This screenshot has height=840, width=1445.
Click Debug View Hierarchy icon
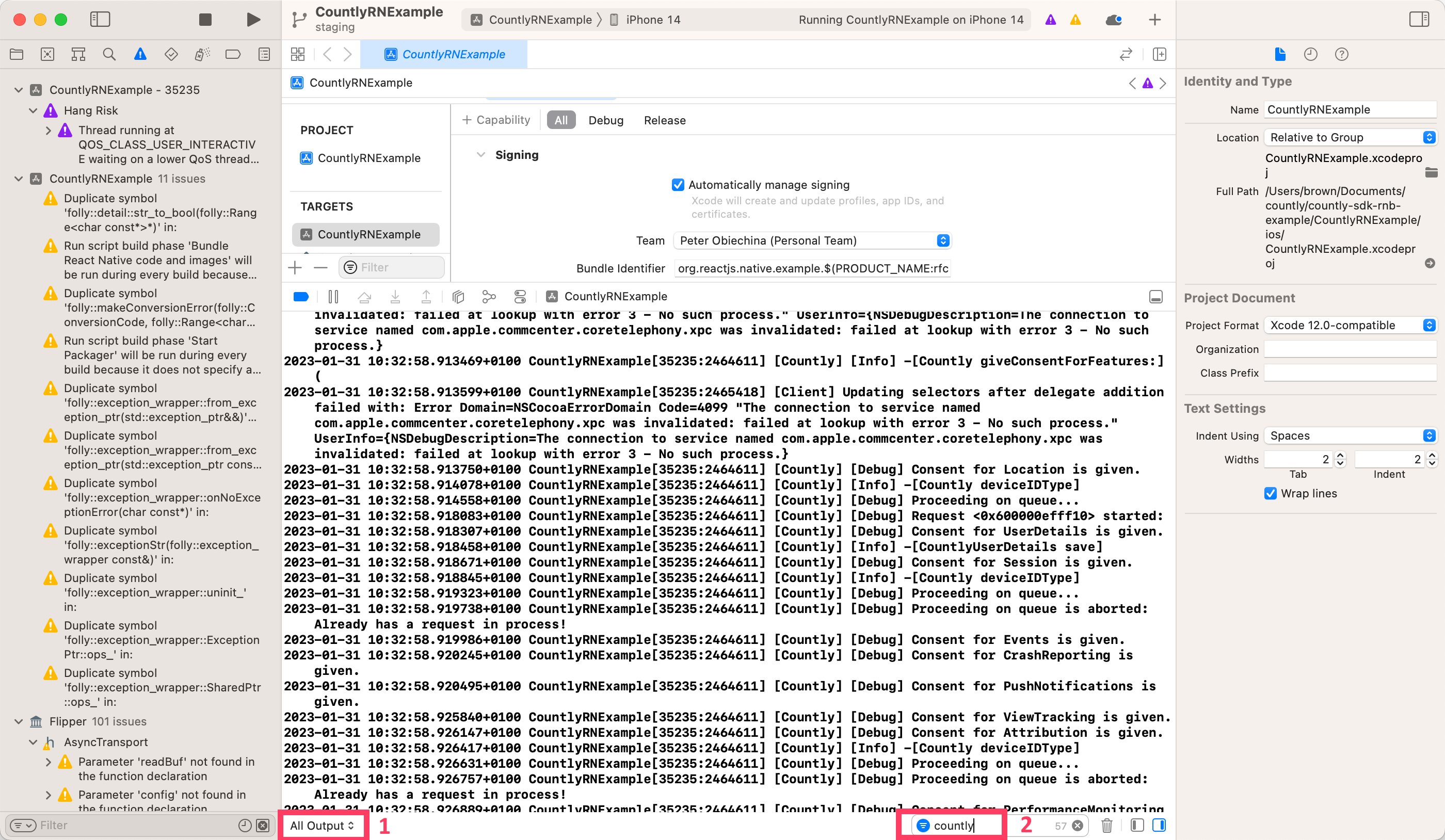click(x=458, y=297)
